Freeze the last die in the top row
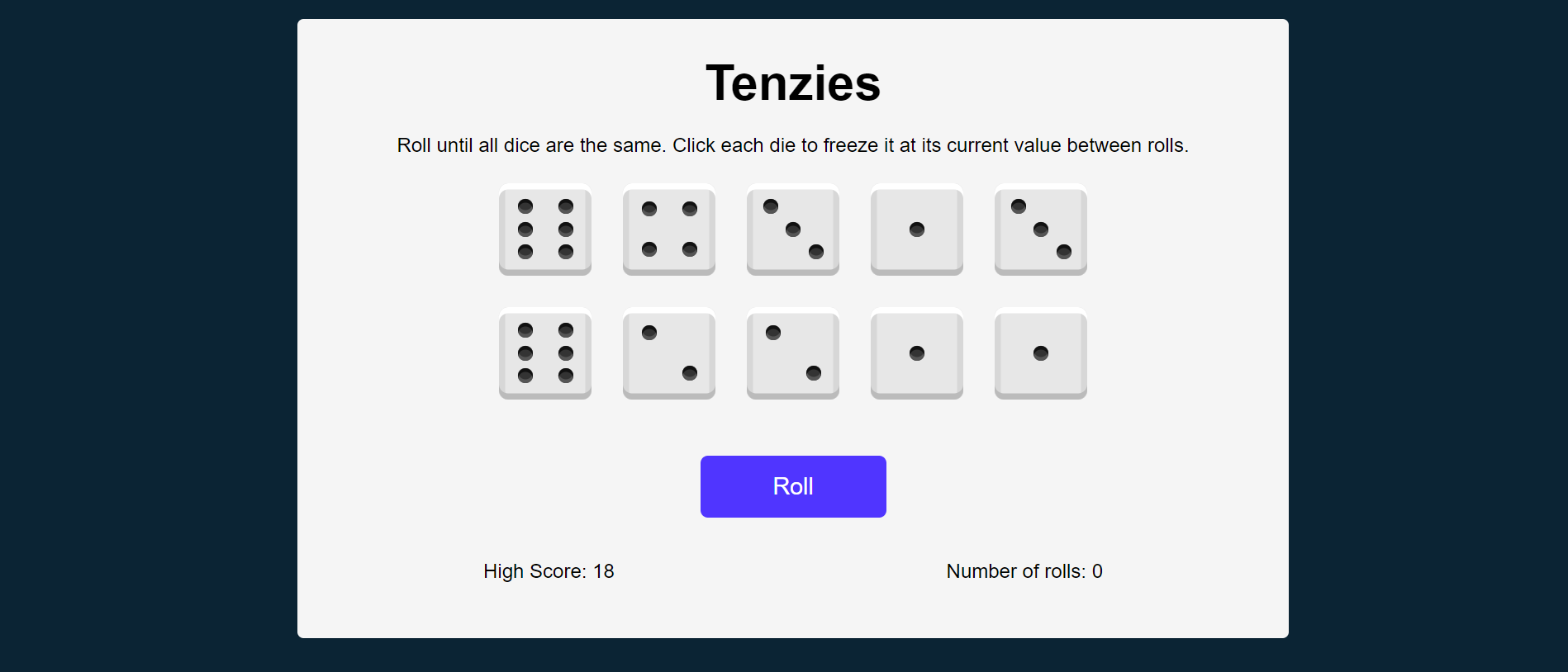Viewport: 1568px width, 672px height. [x=1040, y=230]
